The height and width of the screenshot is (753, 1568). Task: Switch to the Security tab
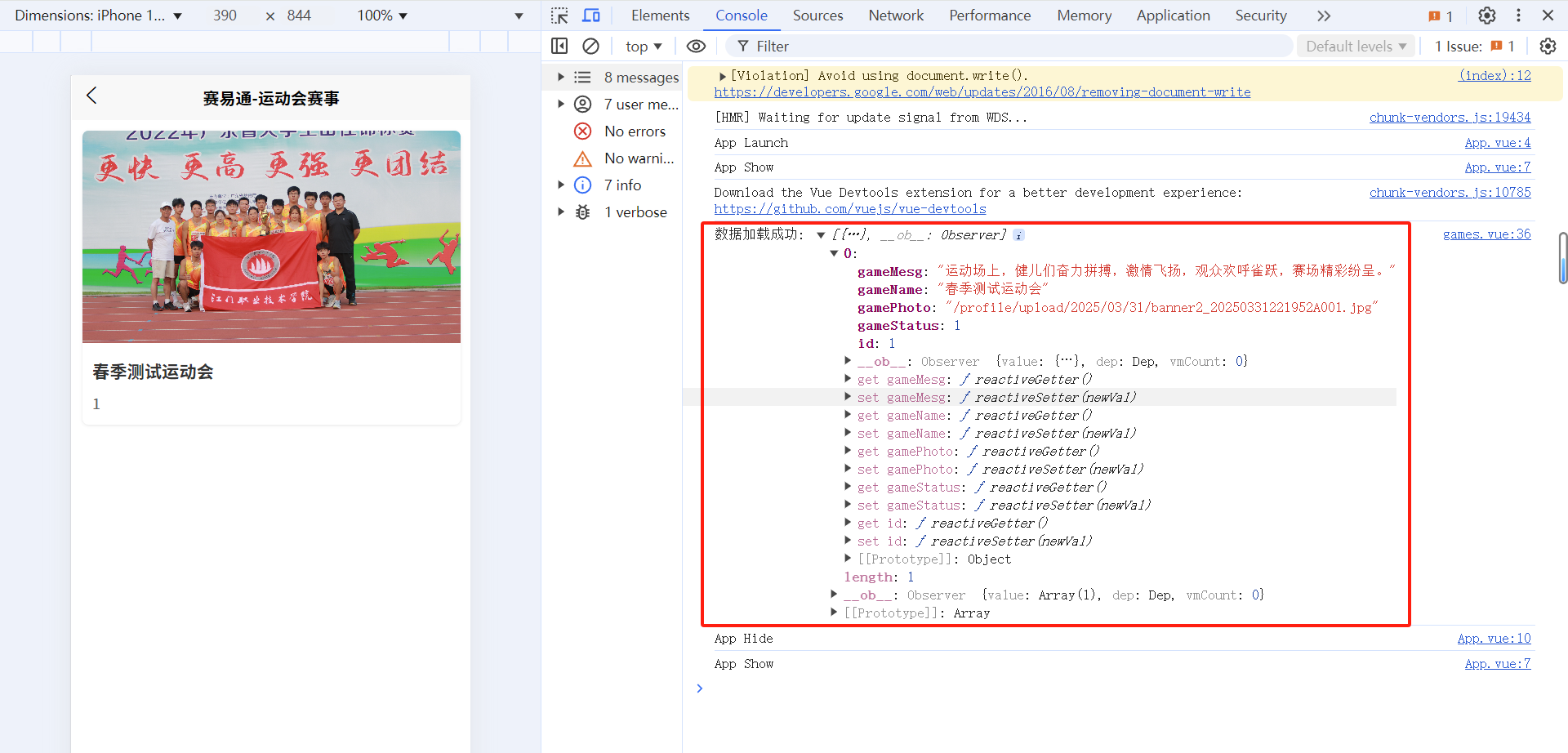click(1260, 16)
